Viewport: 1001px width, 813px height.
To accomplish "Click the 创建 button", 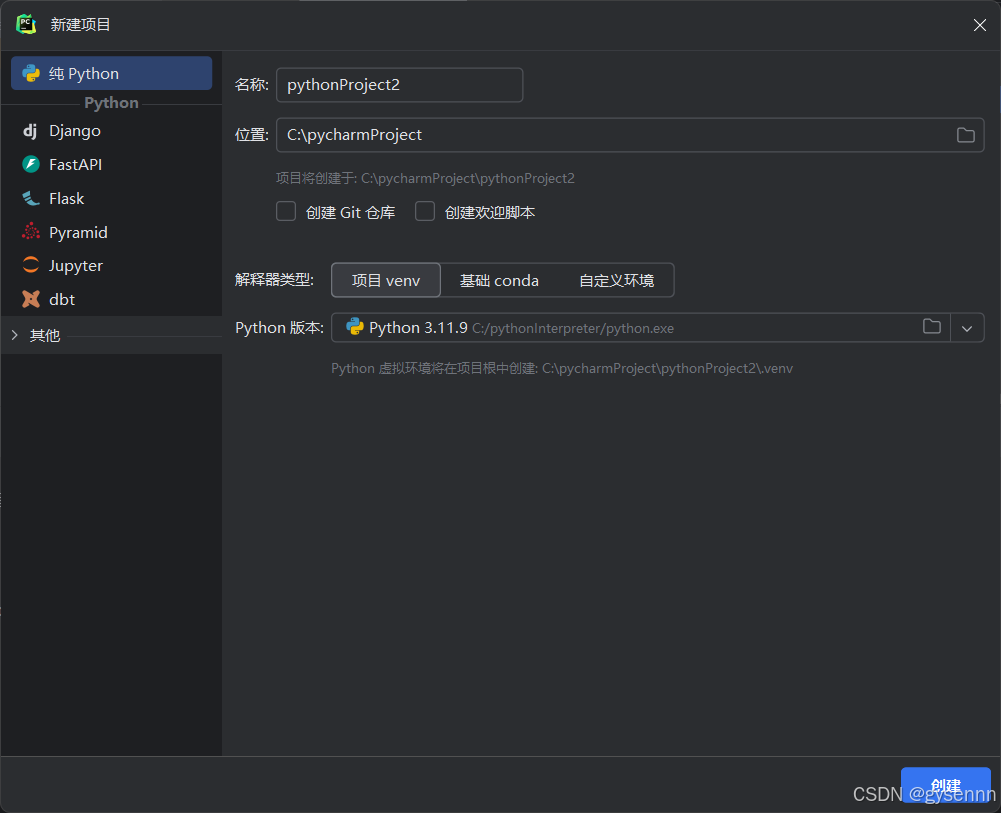I will pos(945,786).
